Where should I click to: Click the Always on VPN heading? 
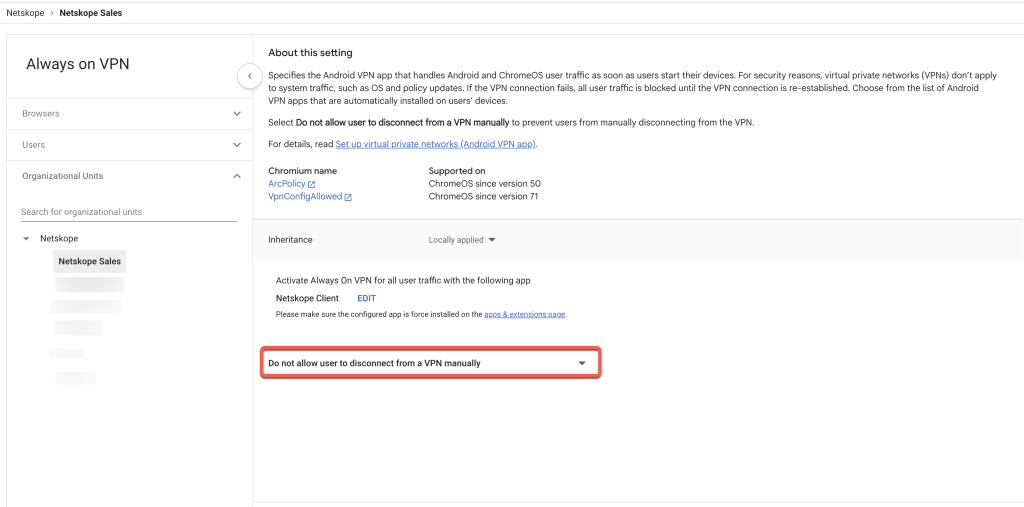[x=78, y=64]
